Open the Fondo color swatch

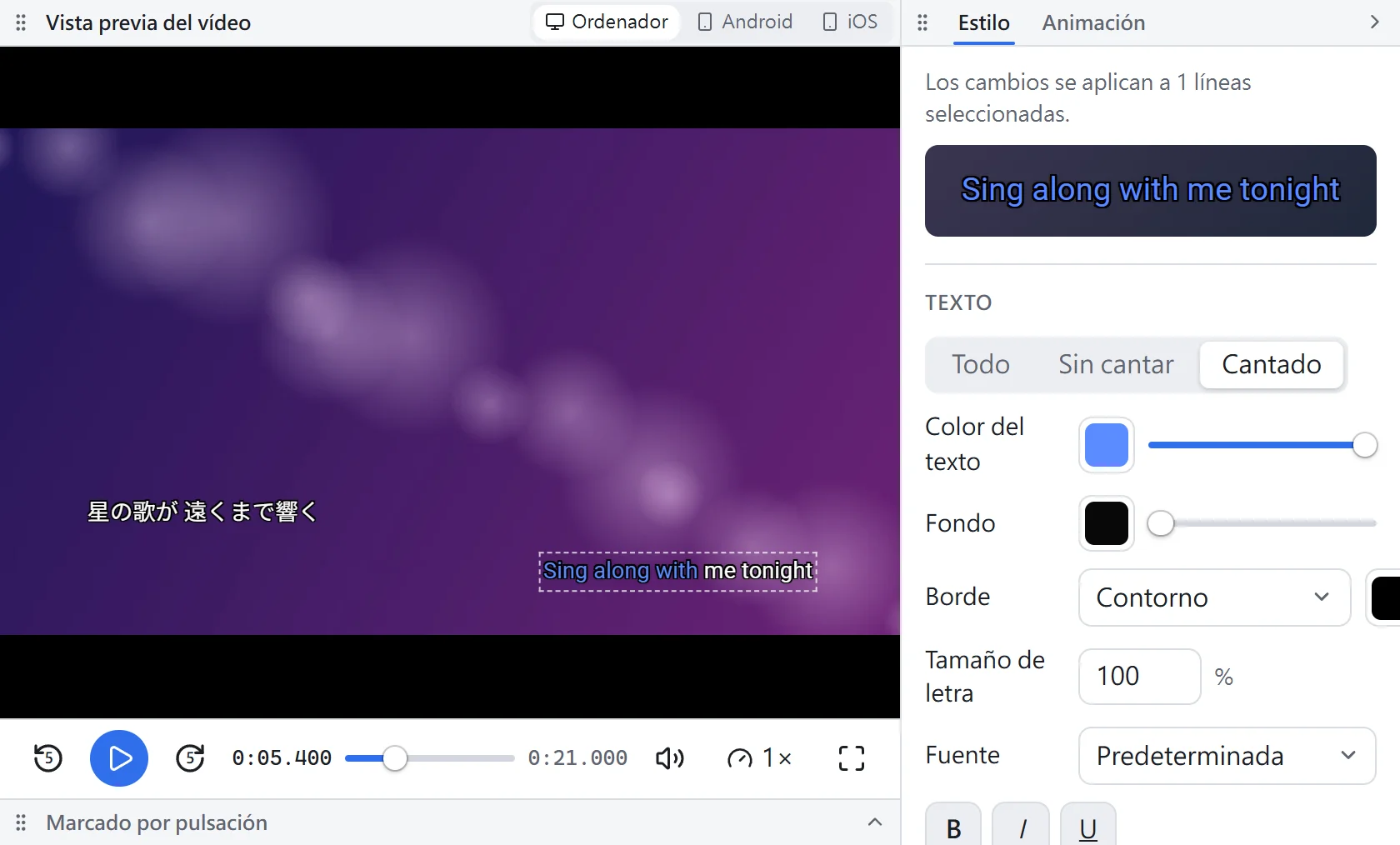click(1107, 523)
